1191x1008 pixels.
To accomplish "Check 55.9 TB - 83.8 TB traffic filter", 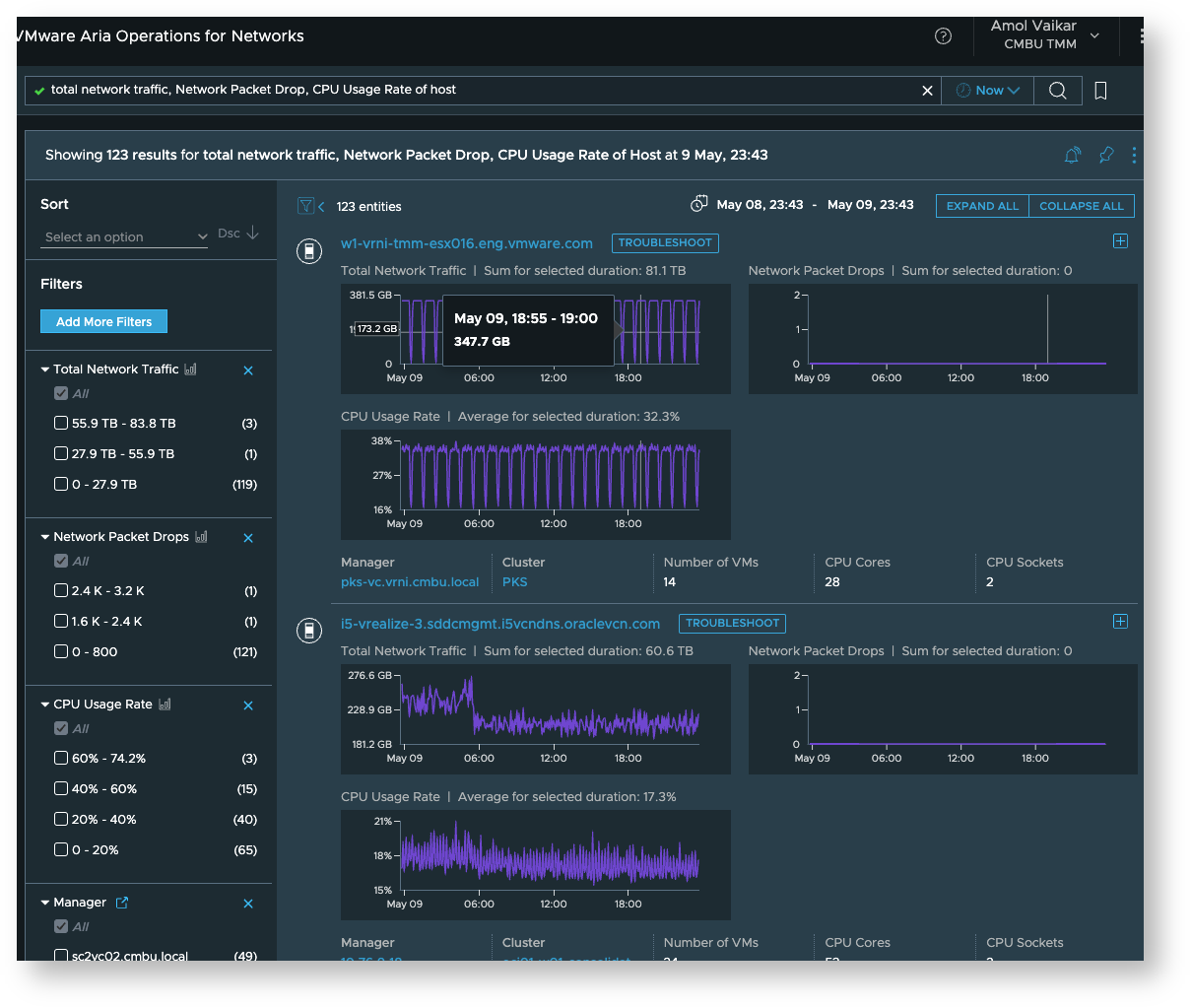I will click(61, 424).
